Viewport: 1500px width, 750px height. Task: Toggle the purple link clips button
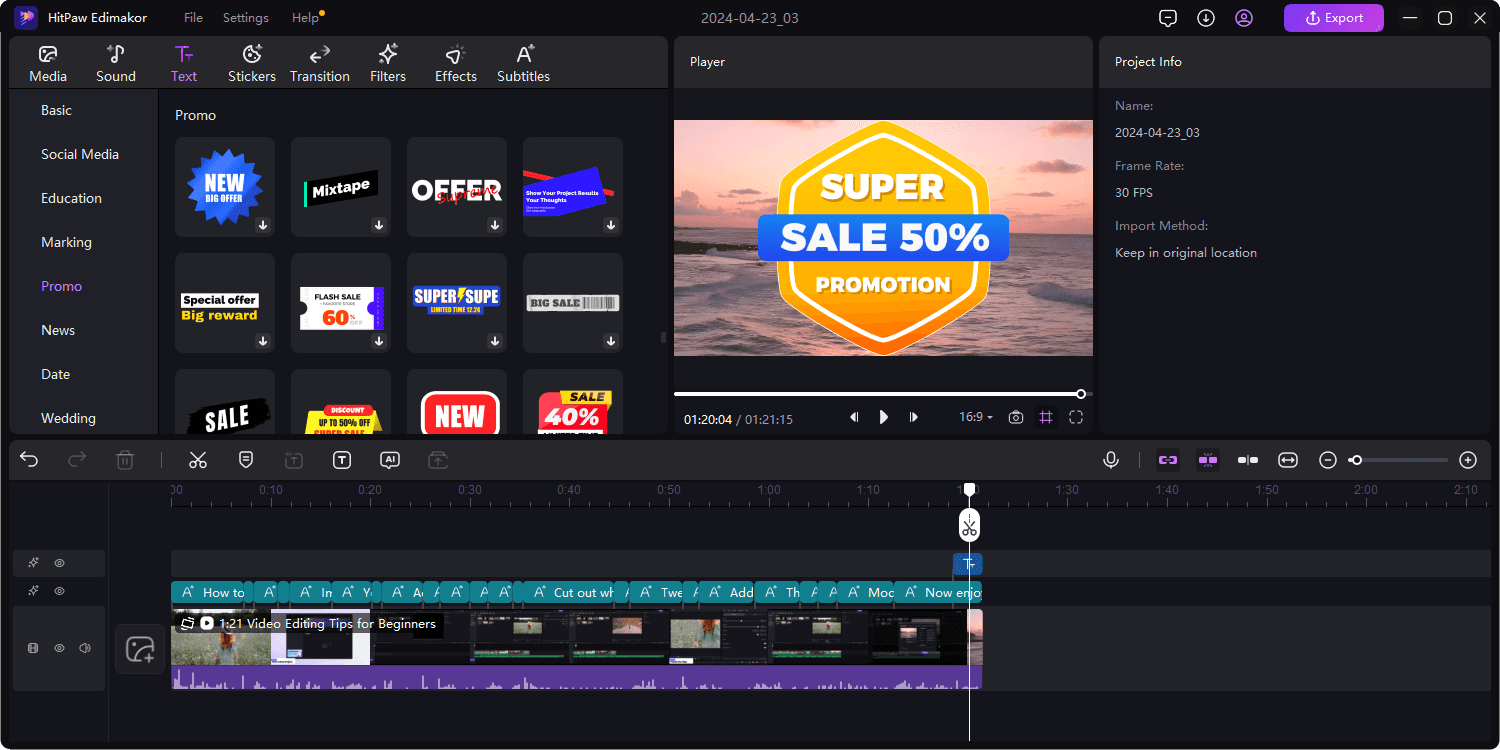[1168, 460]
